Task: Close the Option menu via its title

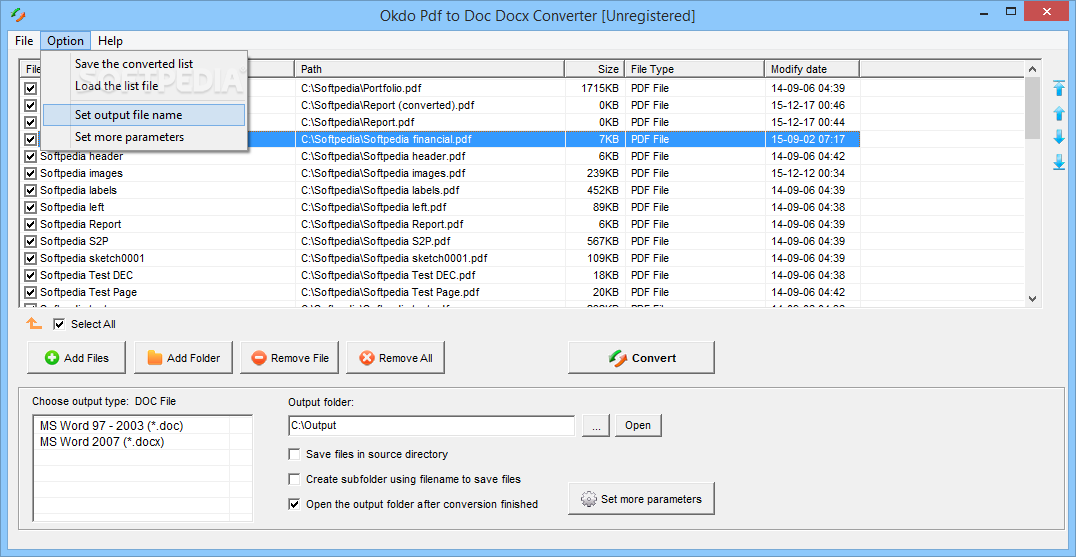Action: pyautogui.click(x=65, y=41)
